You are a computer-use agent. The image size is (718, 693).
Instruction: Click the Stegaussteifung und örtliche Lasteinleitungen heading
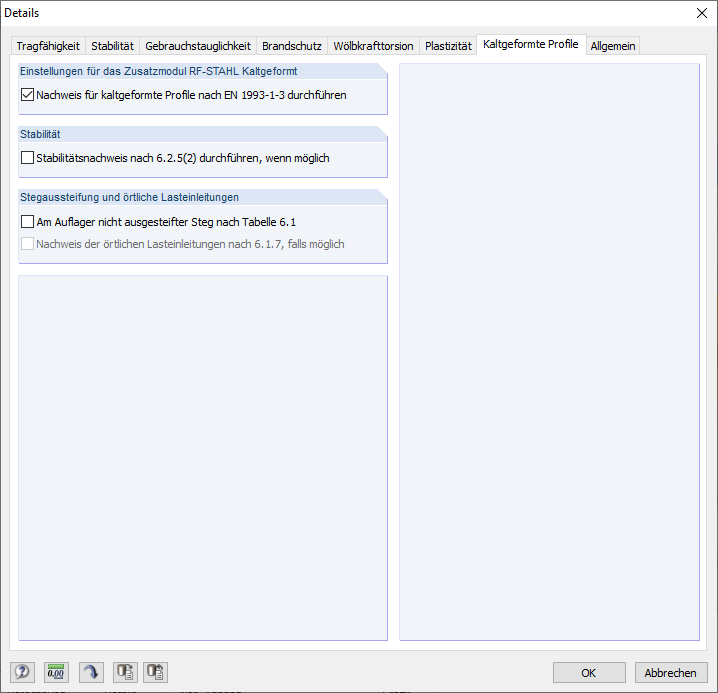130,197
